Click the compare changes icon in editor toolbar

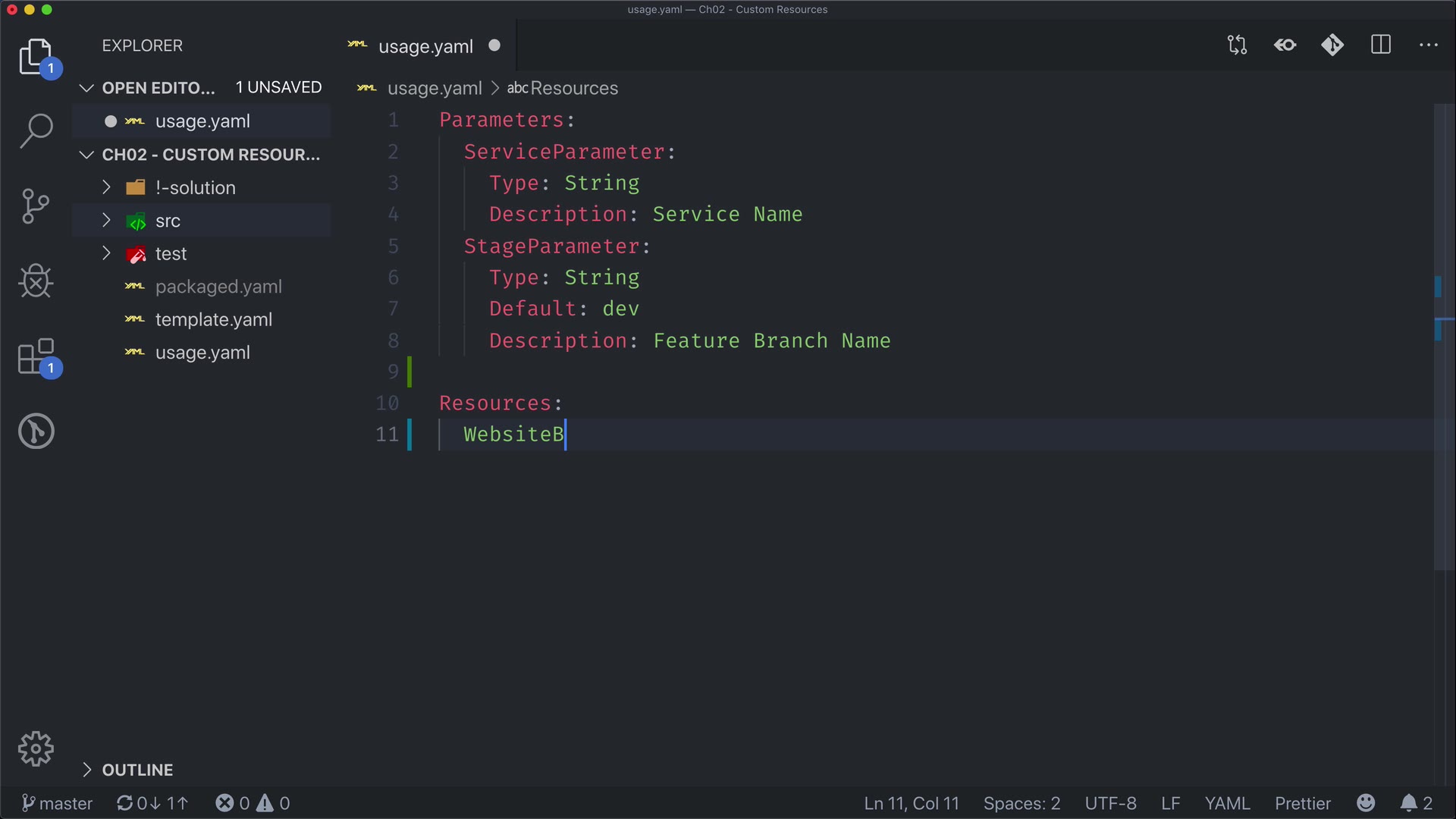[1237, 45]
